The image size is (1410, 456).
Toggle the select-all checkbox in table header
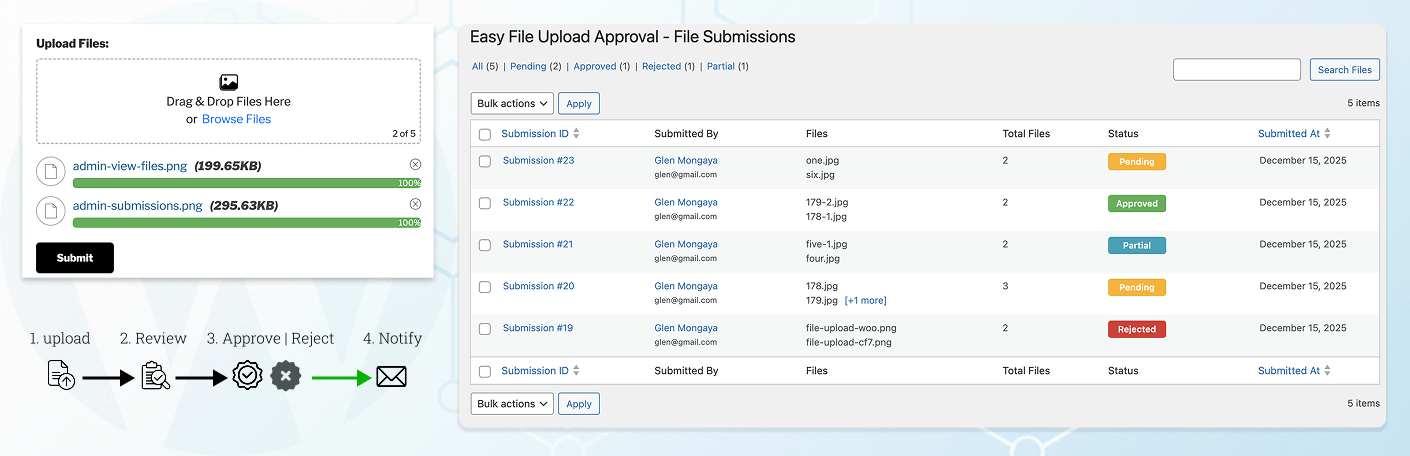485,134
